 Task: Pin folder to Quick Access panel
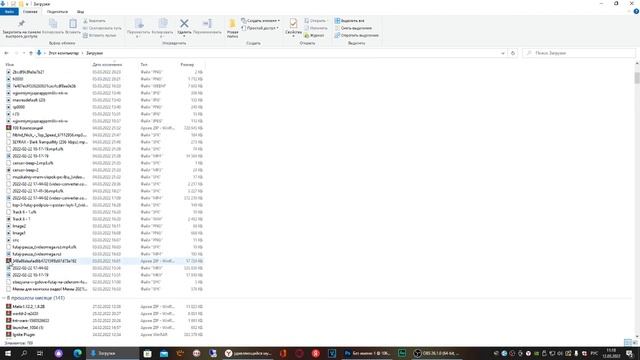(21, 29)
